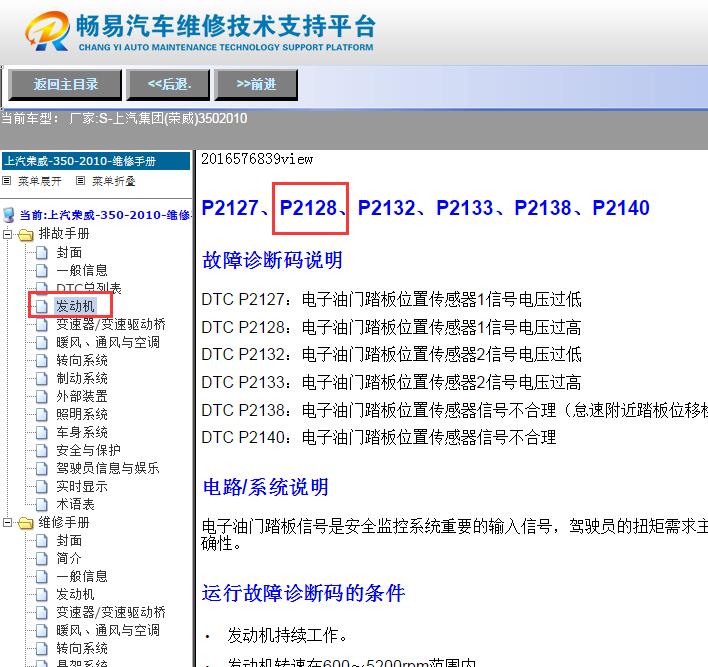708x667 pixels.
Task: Select 发动机 under 排故手册
Action: tap(75, 306)
